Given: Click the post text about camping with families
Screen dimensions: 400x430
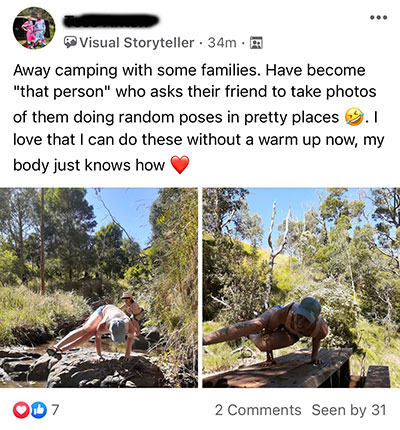Looking at the screenshot, I should click(199, 118).
